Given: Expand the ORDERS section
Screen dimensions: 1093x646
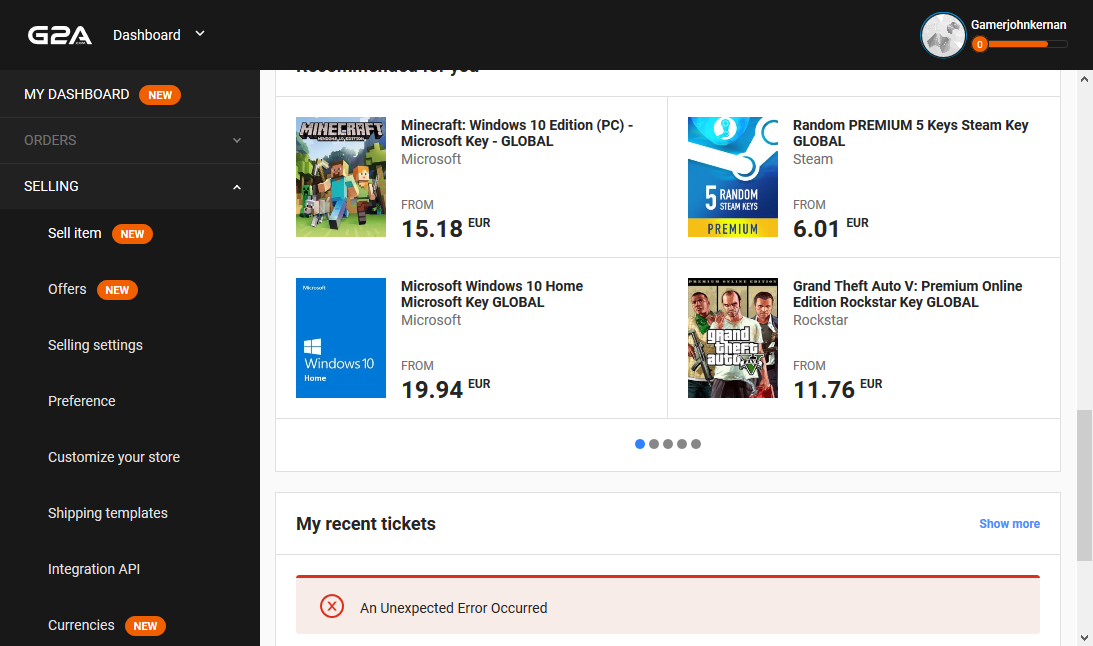Looking at the screenshot, I should pos(130,140).
